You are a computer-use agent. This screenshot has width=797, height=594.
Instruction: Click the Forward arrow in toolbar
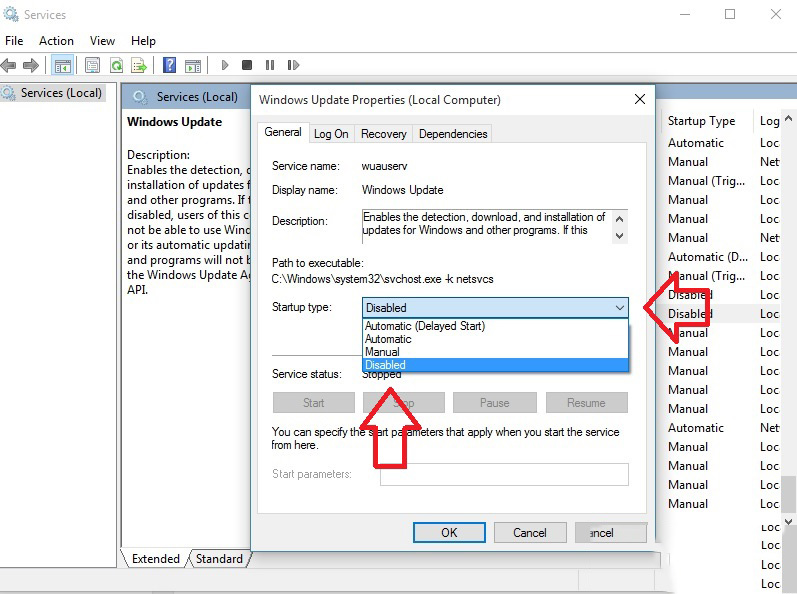click(31, 65)
